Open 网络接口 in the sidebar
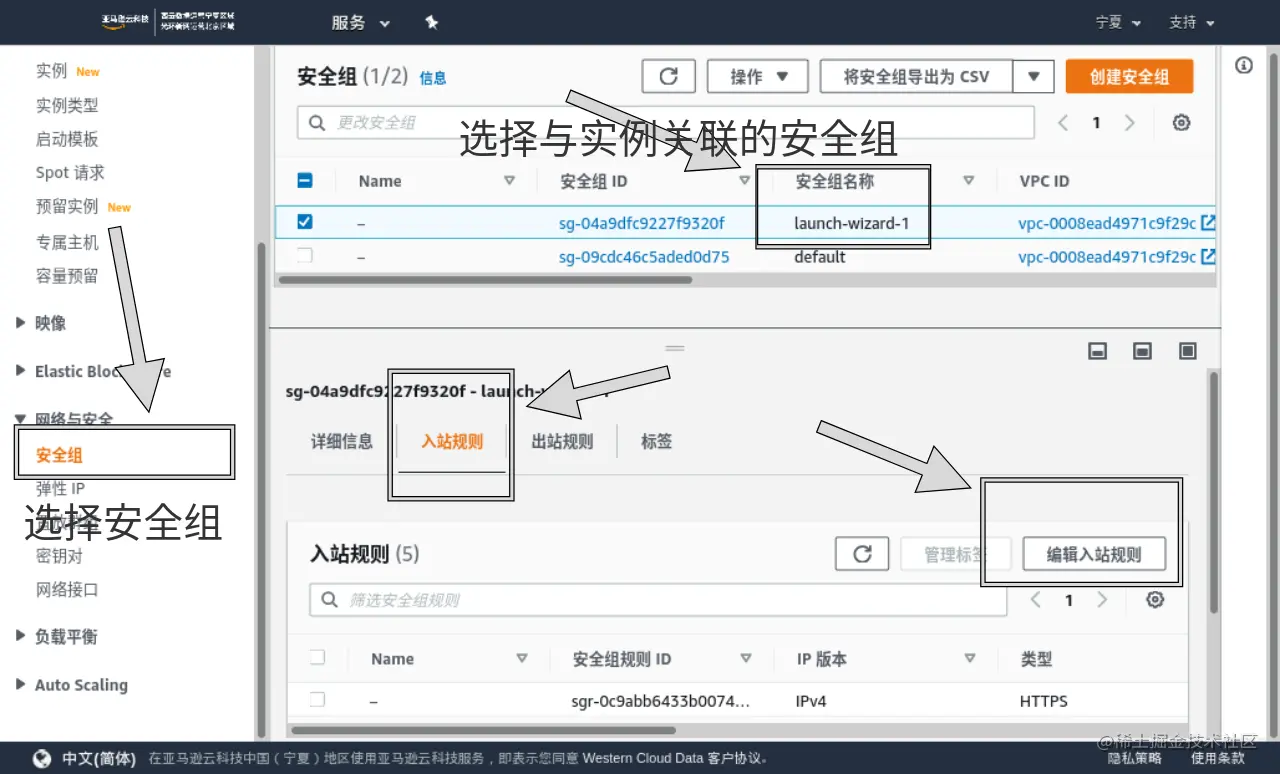 click(67, 590)
